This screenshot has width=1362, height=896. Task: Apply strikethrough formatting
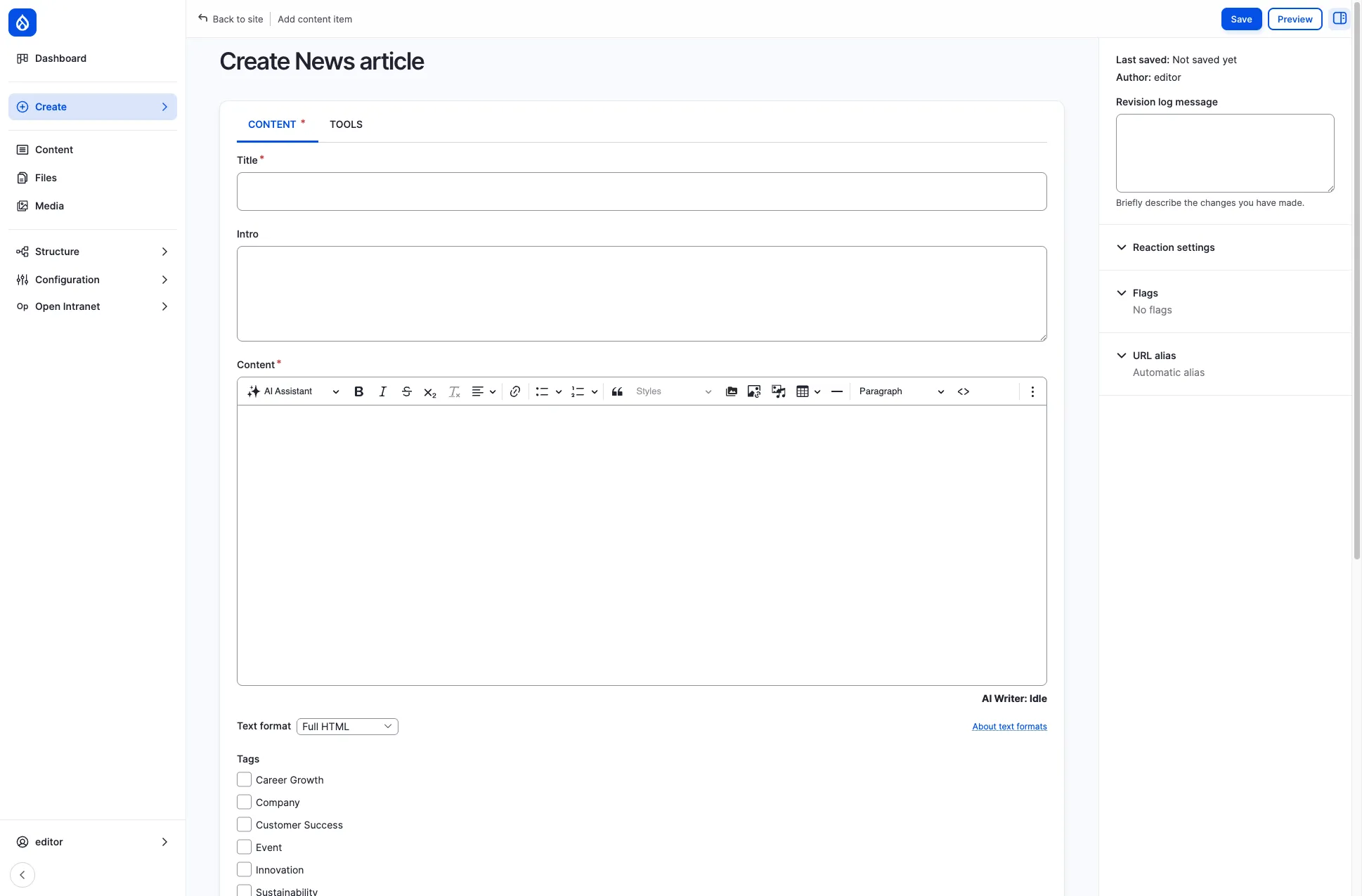(x=406, y=391)
